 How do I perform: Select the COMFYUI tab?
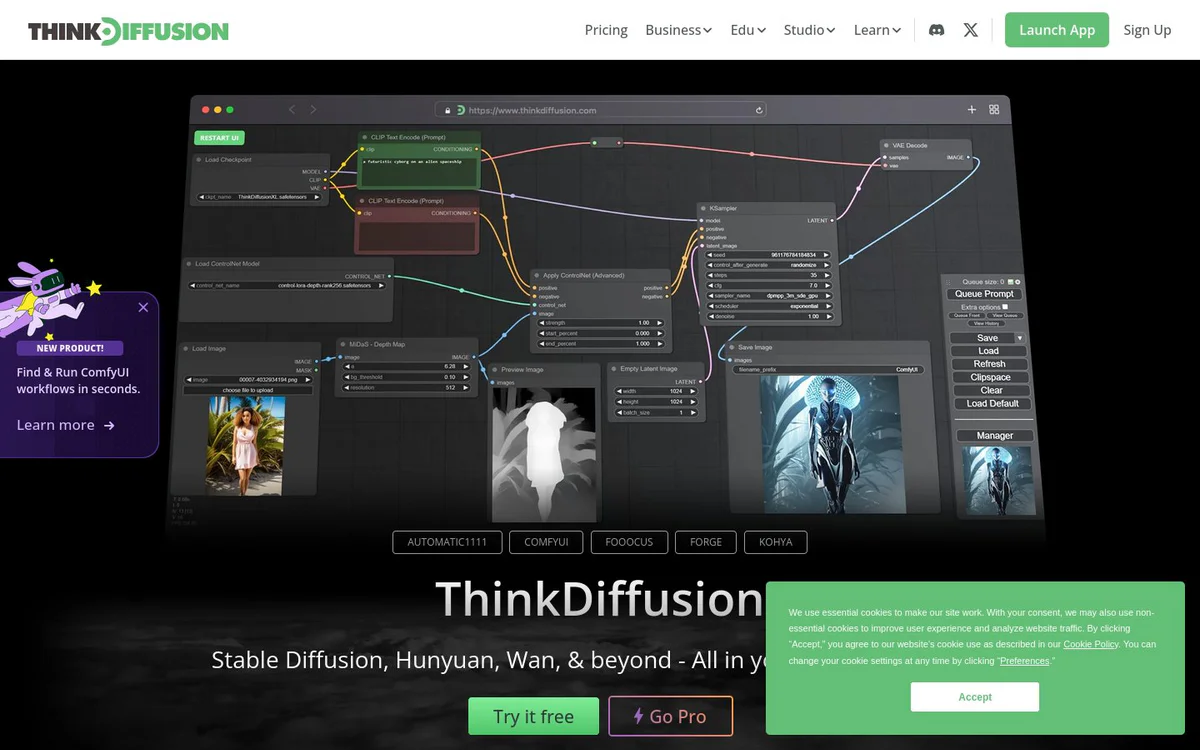pos(546,542)
